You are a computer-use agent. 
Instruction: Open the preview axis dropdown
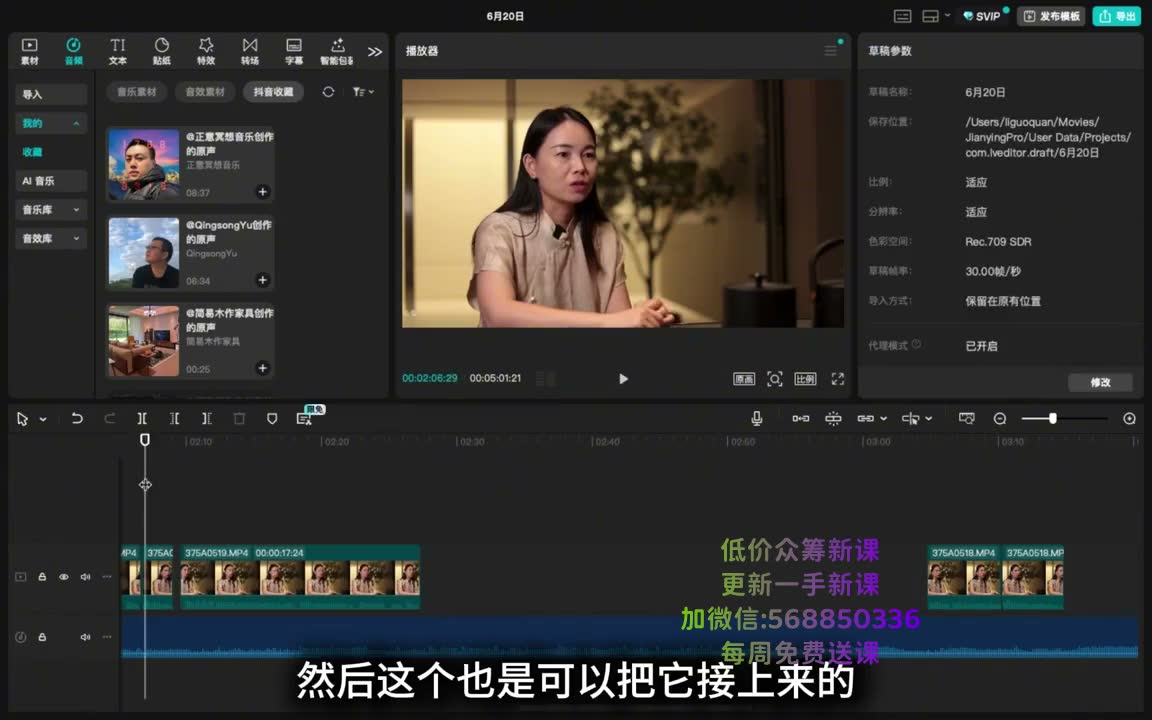click(929, 419)
